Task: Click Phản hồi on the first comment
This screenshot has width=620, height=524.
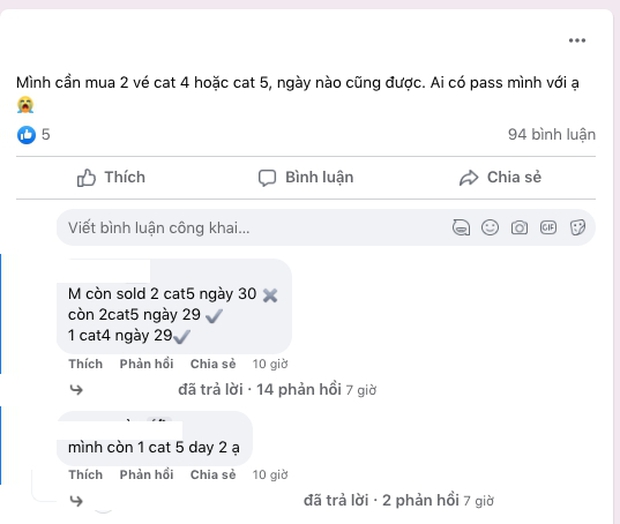Action: (146, 363)
